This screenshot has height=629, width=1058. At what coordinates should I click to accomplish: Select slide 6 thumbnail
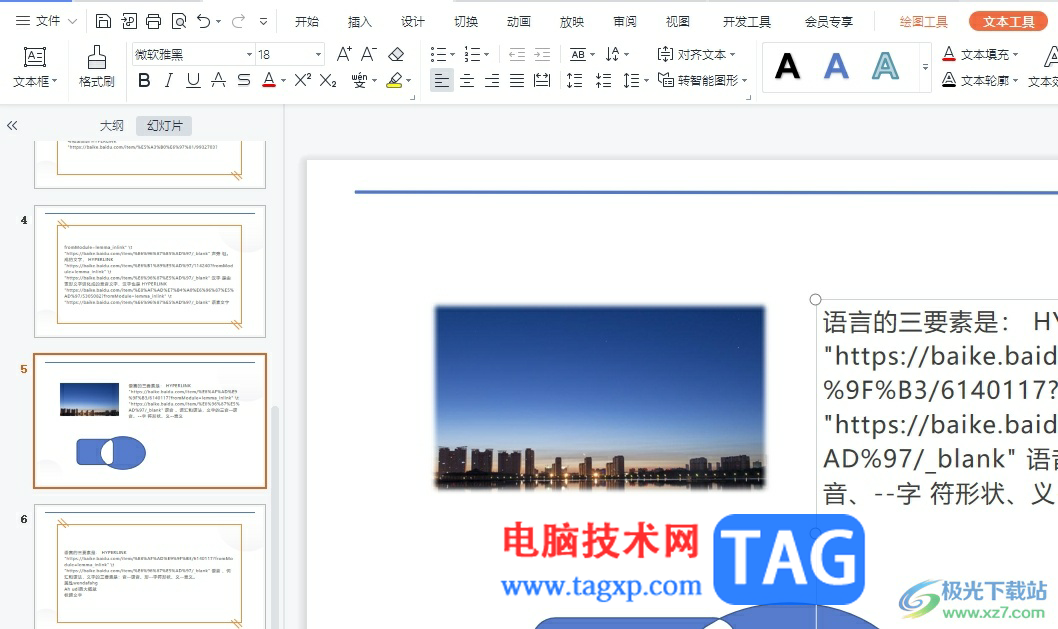[150, 567]
